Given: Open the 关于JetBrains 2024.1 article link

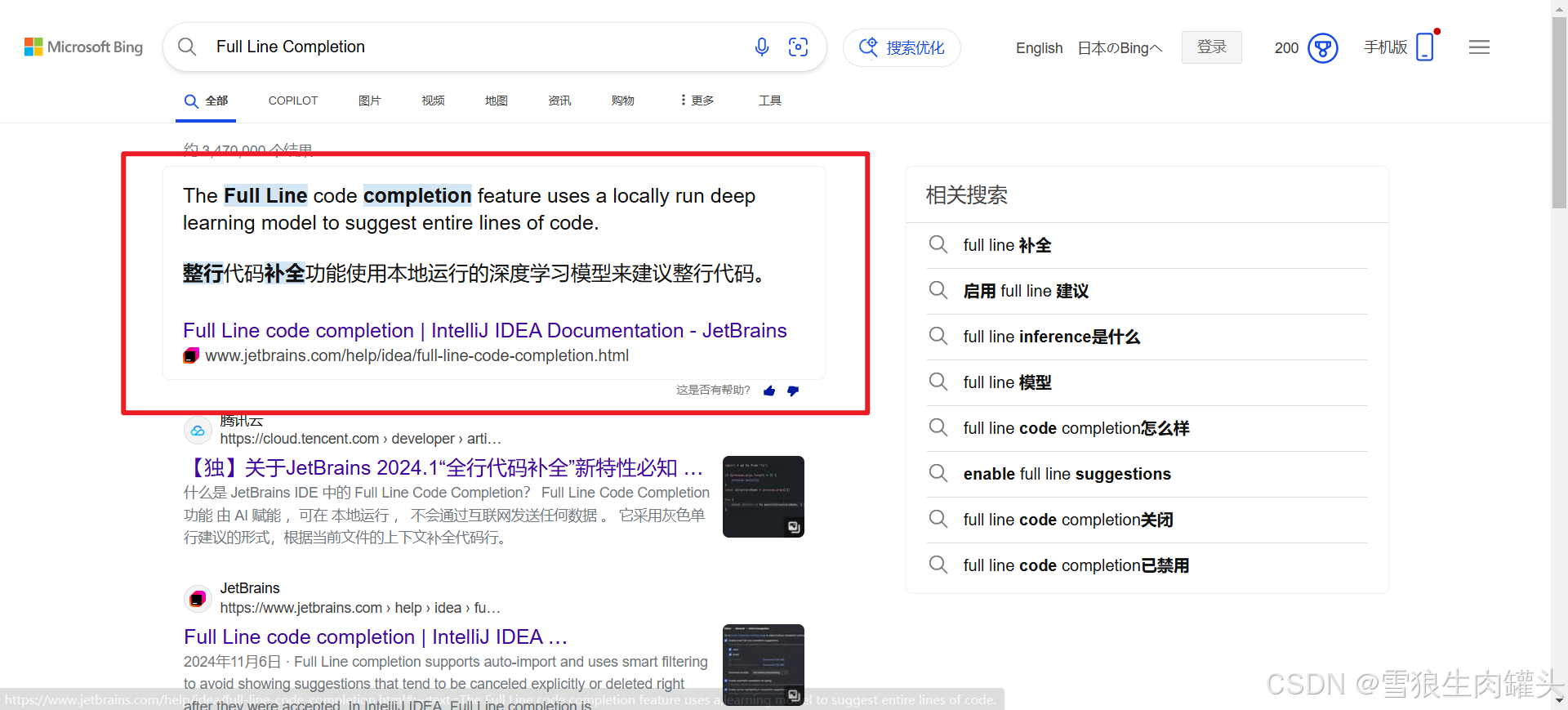Looking at the screenshot, I should point(445,467).
